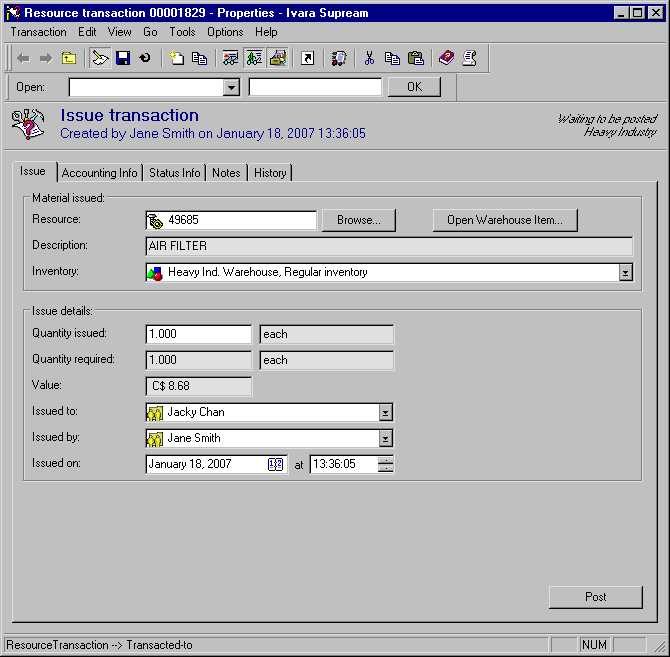Switch to the History tab
The height and width of the screenshot is (657, 670).
tap(270, 173)
